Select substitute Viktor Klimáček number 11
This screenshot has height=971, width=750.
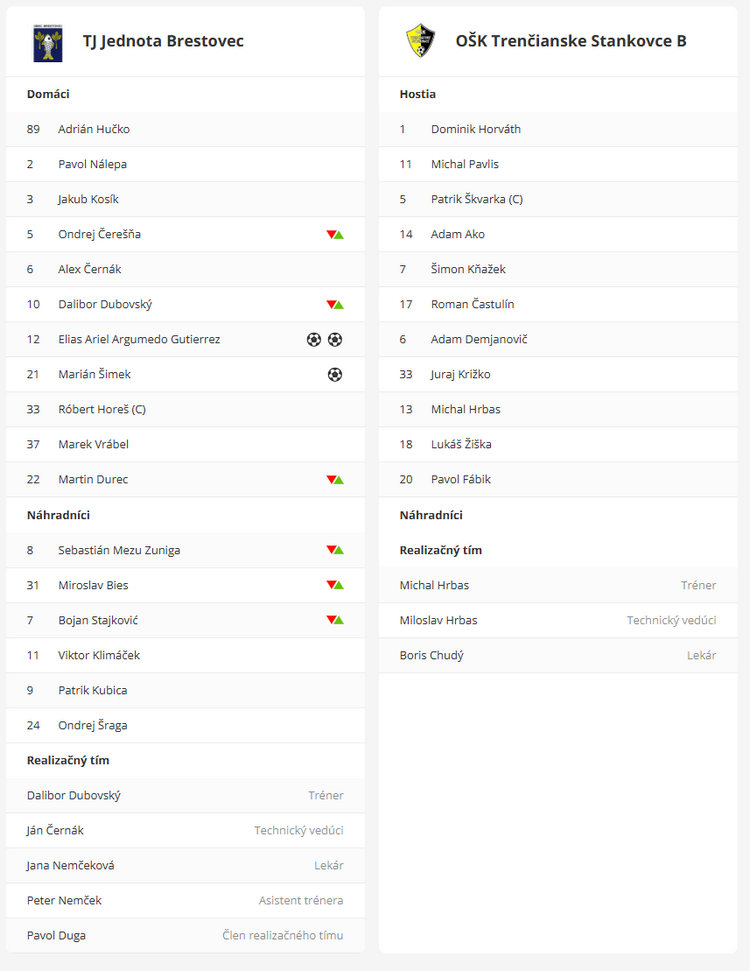(x=99, y=655)
